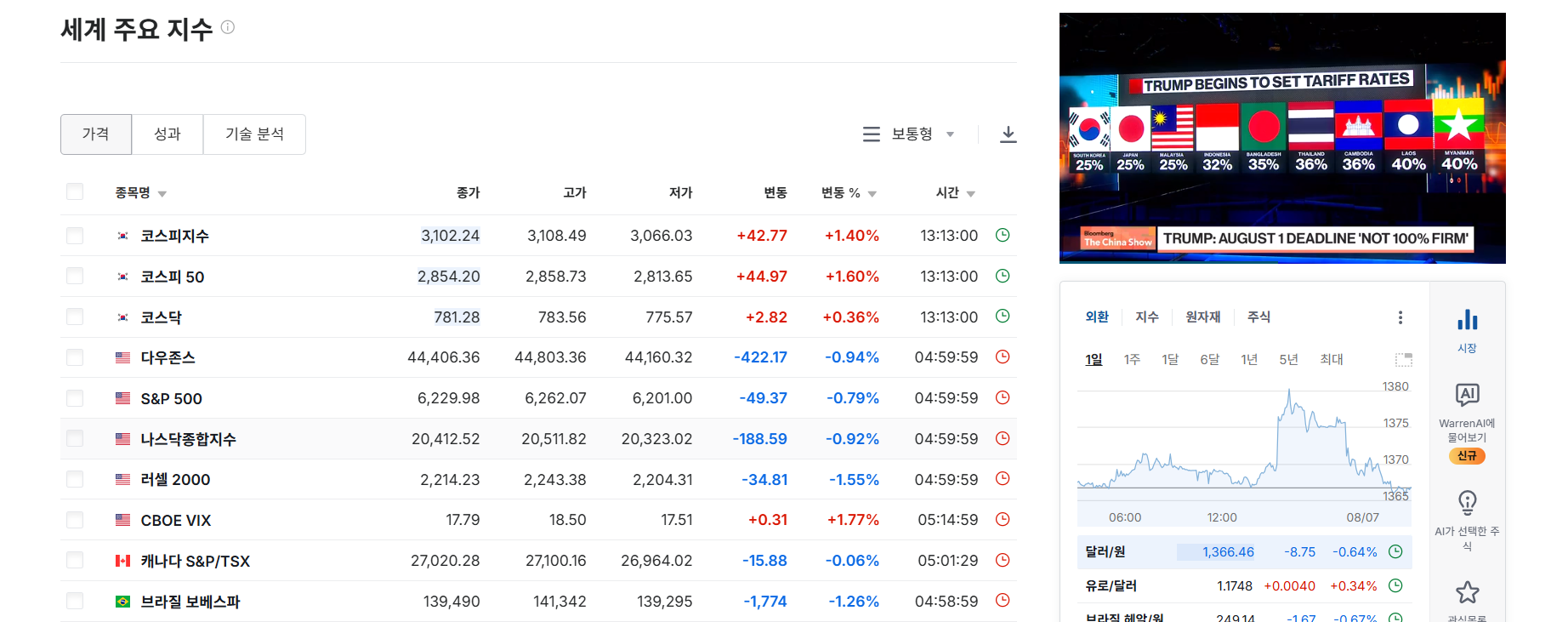Click the expand chart icon beside 최대
1568x622 pixels.
(1404, 359)
